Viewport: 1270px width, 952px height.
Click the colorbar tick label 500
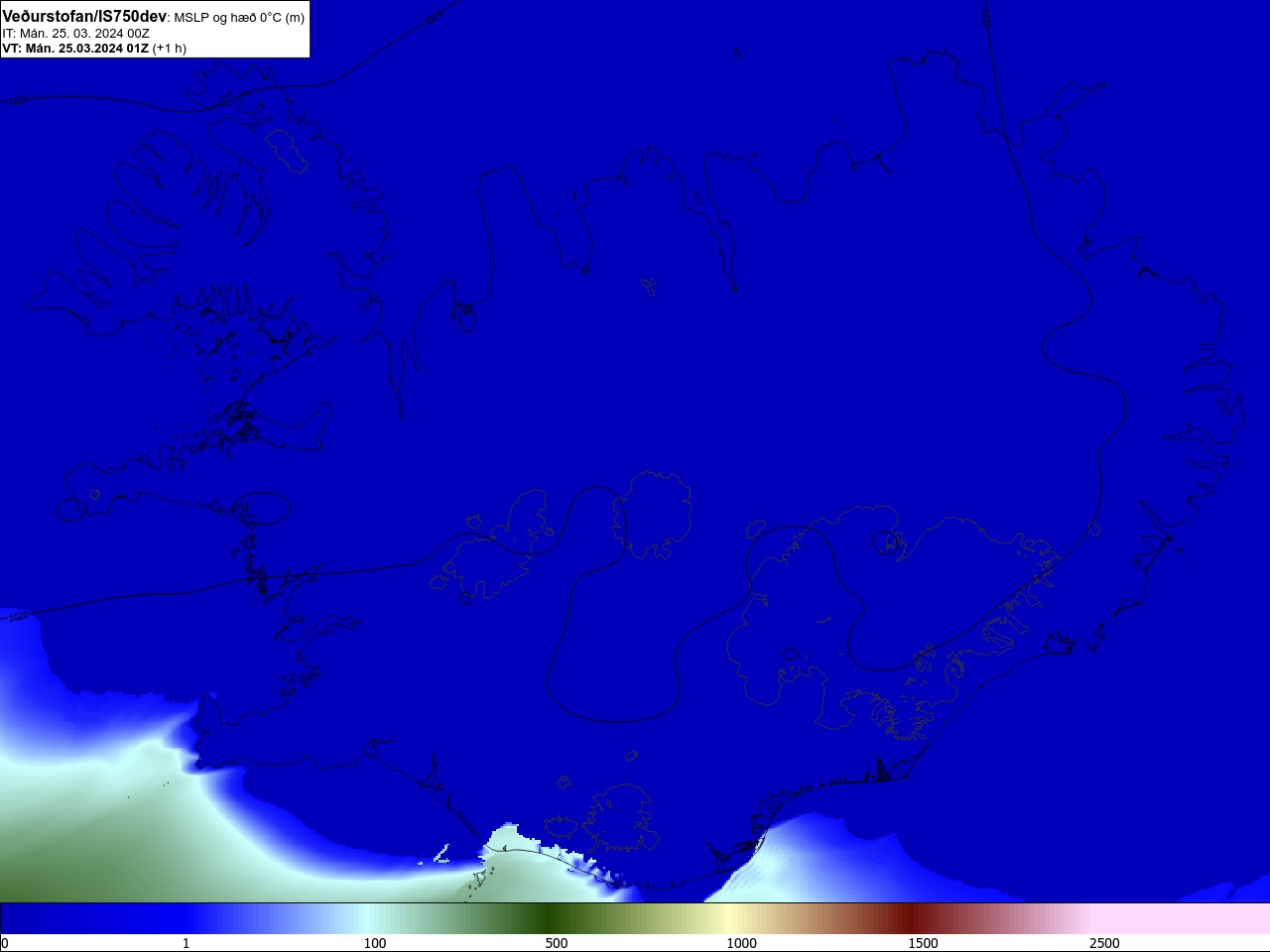[x=557, y=943]
